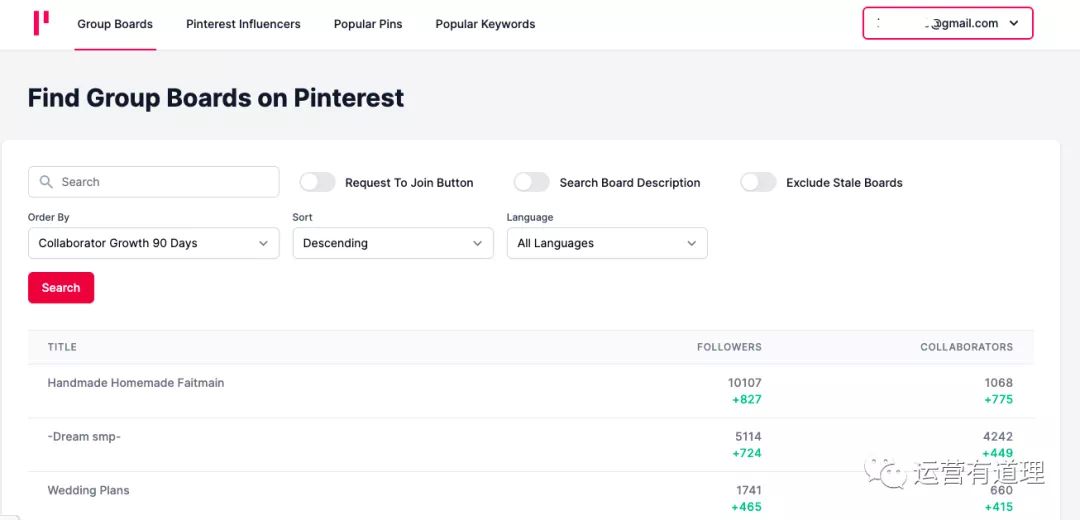1080x520 pixels.
Task: Focus the board Search input field
Action: [x=154, y=182]
